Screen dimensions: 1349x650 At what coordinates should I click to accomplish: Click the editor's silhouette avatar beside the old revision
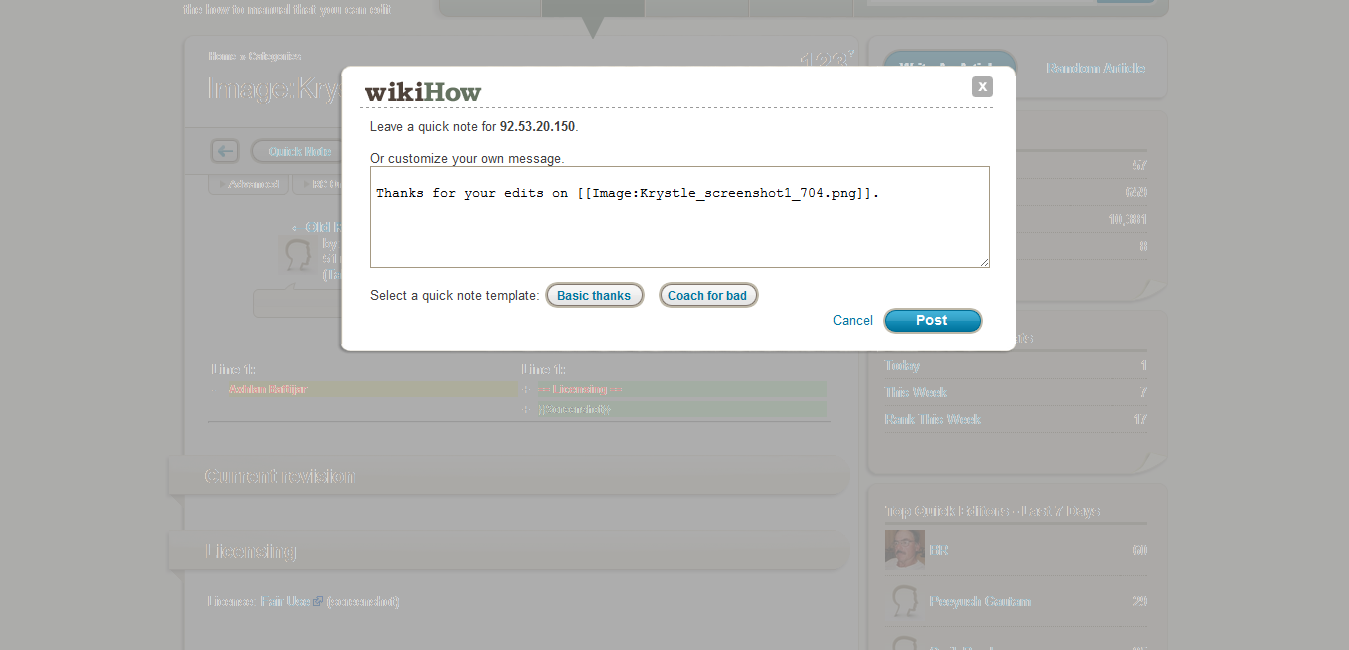pyautogui.click(x=297, y=255)
